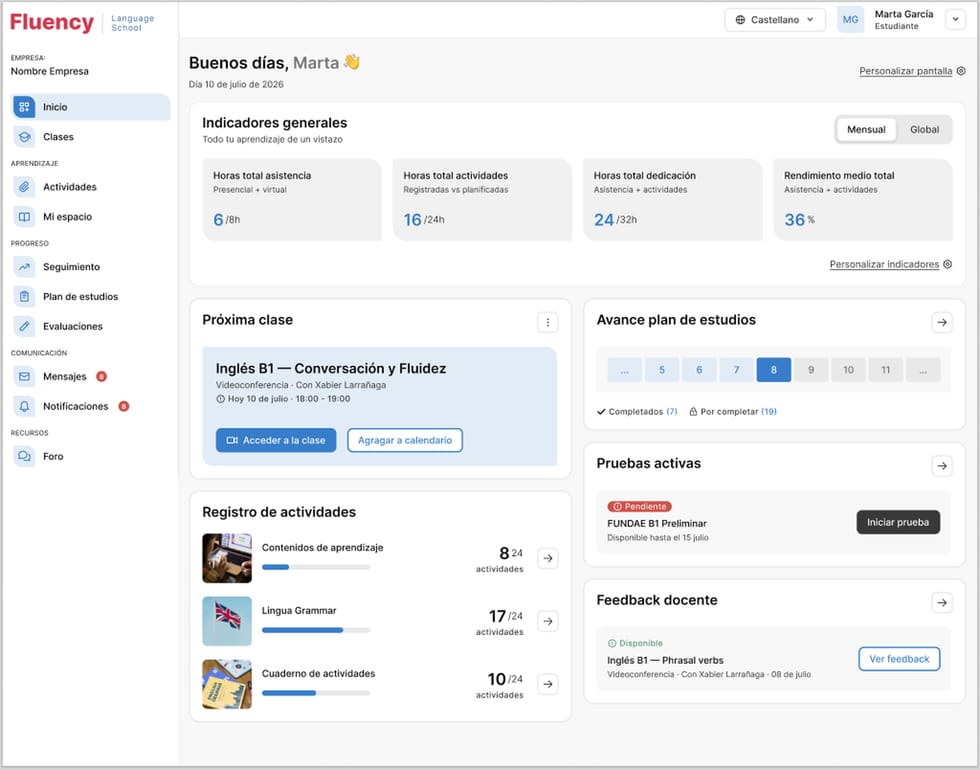Select study plan unit 7
The width and height of the screenshot is (980, 770).
tap(736, 370)
